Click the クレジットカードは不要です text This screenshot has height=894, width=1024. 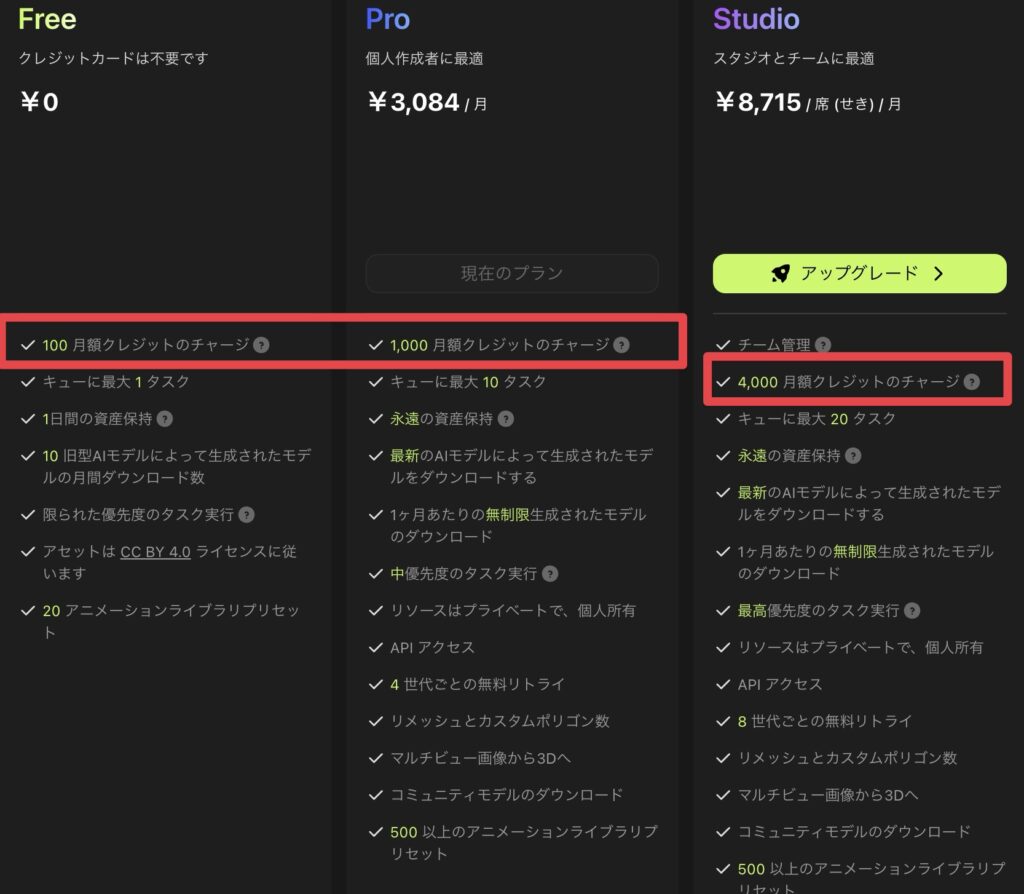tap(114, 58)
